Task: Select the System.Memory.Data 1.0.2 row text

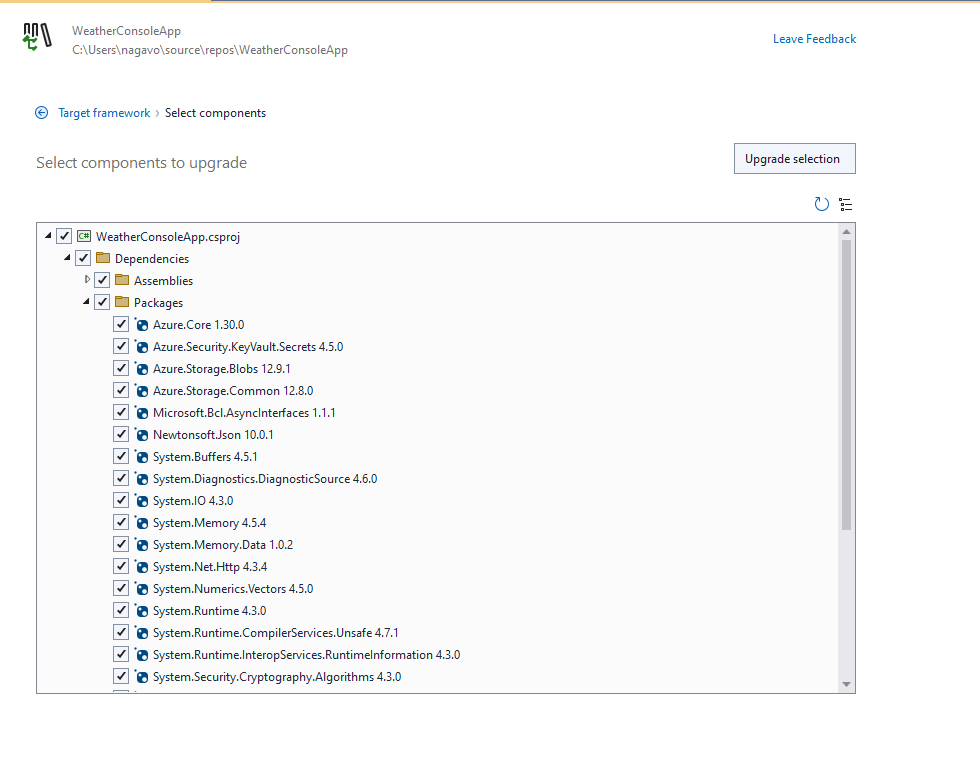Action: click(223, 545)
